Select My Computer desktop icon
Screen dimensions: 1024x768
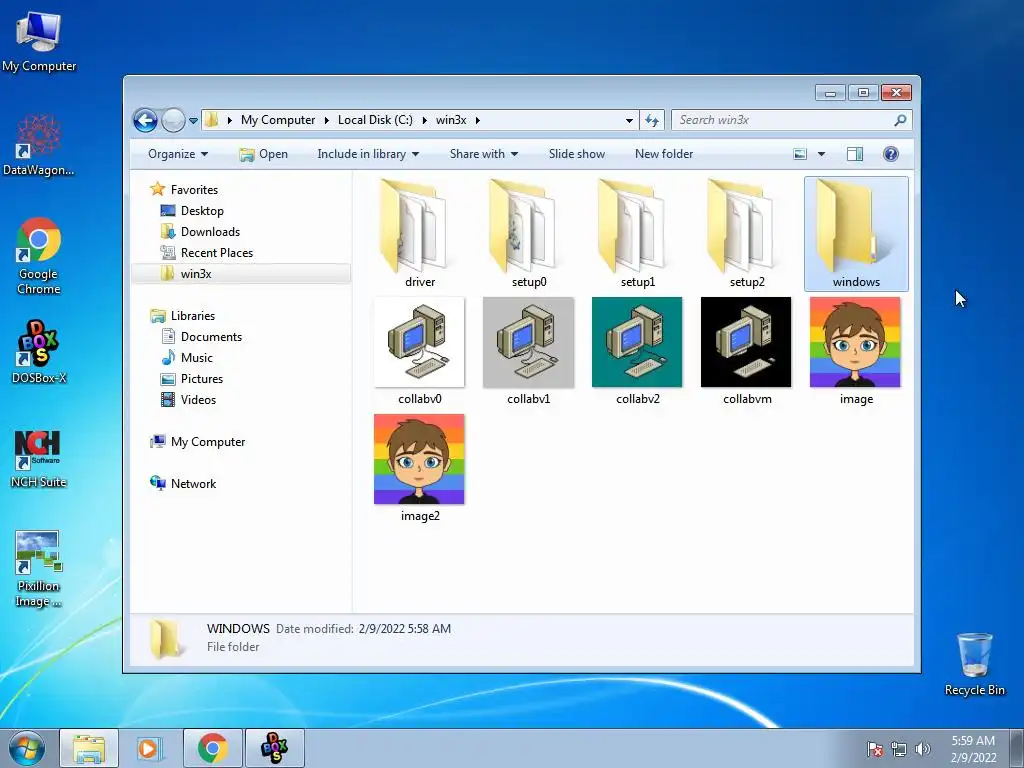[x=39, y=42]
